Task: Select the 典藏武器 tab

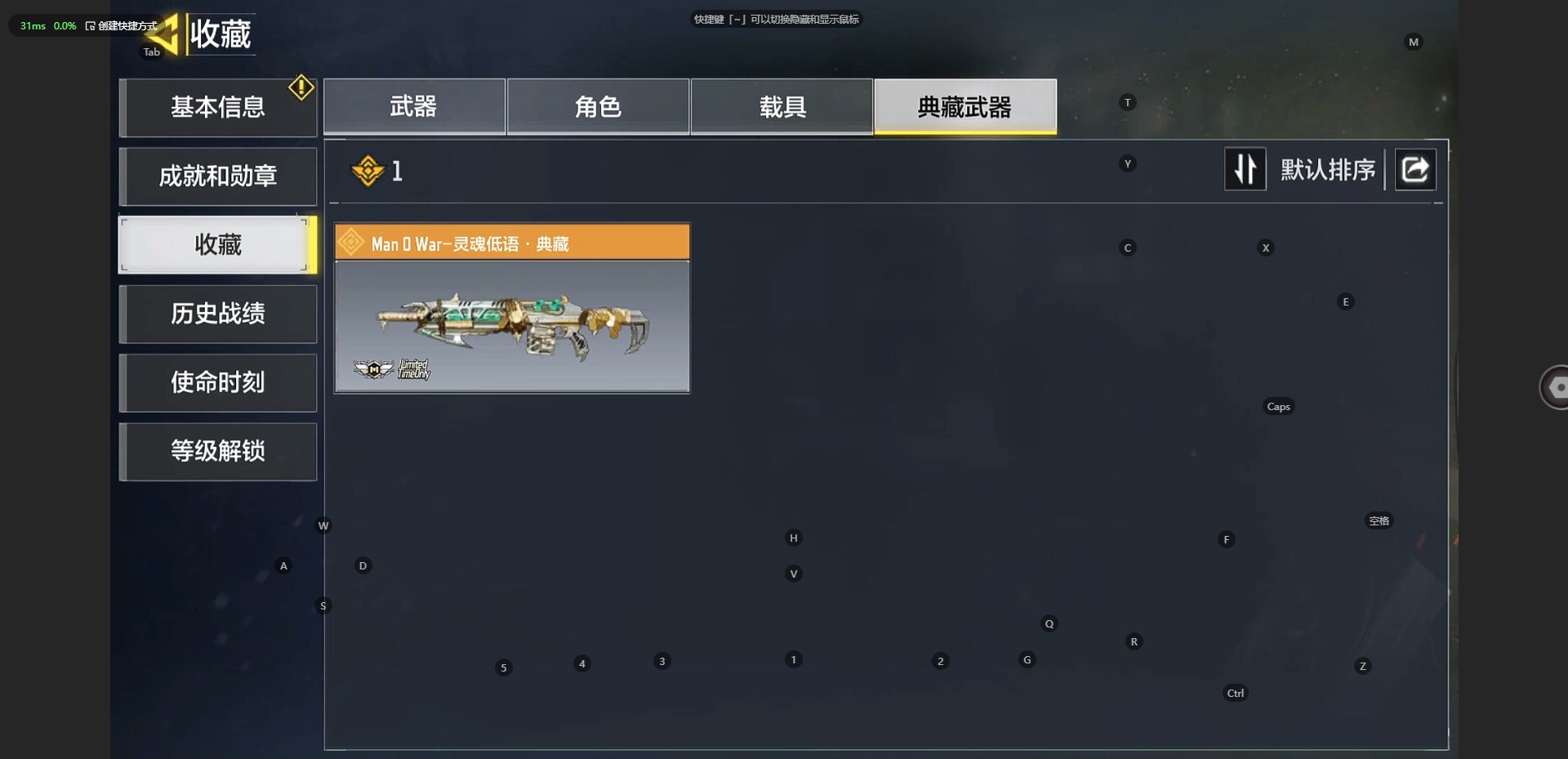Action: pos(965,106)
